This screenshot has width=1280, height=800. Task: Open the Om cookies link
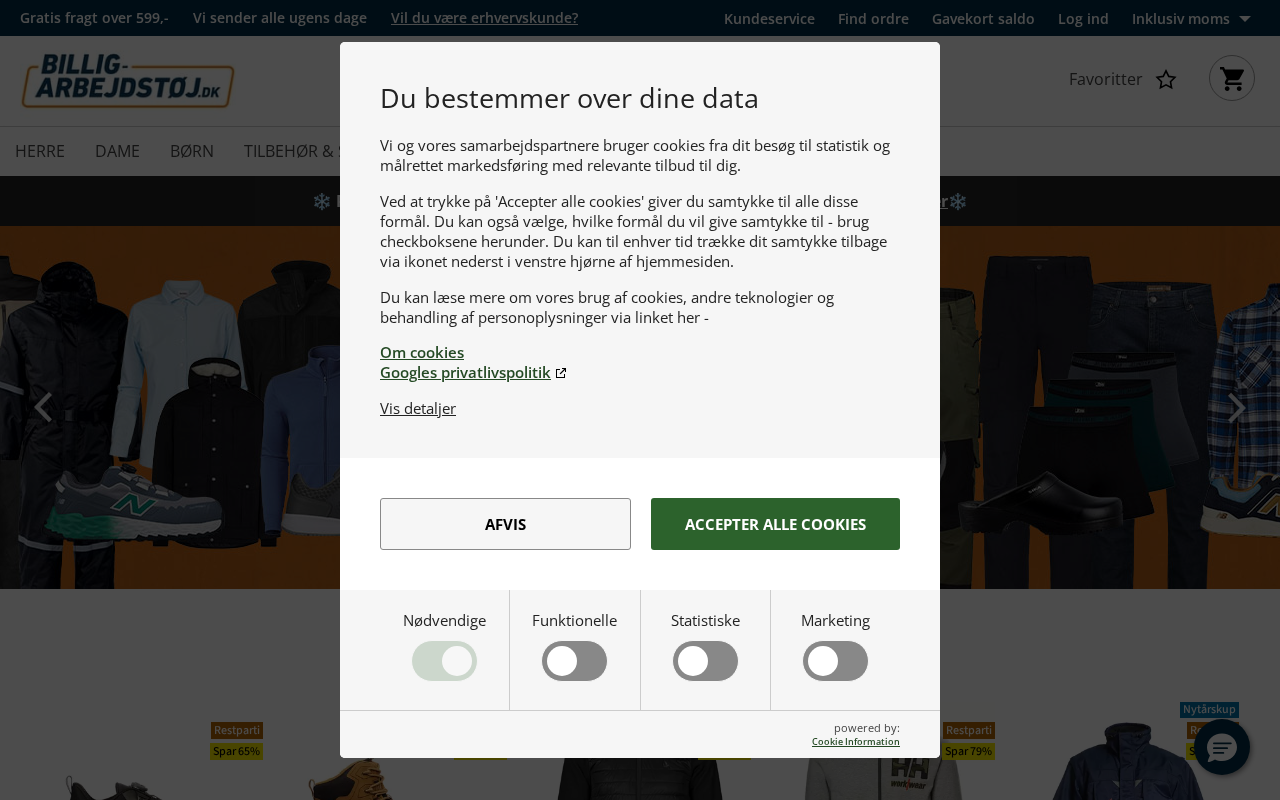click(422, 352)
